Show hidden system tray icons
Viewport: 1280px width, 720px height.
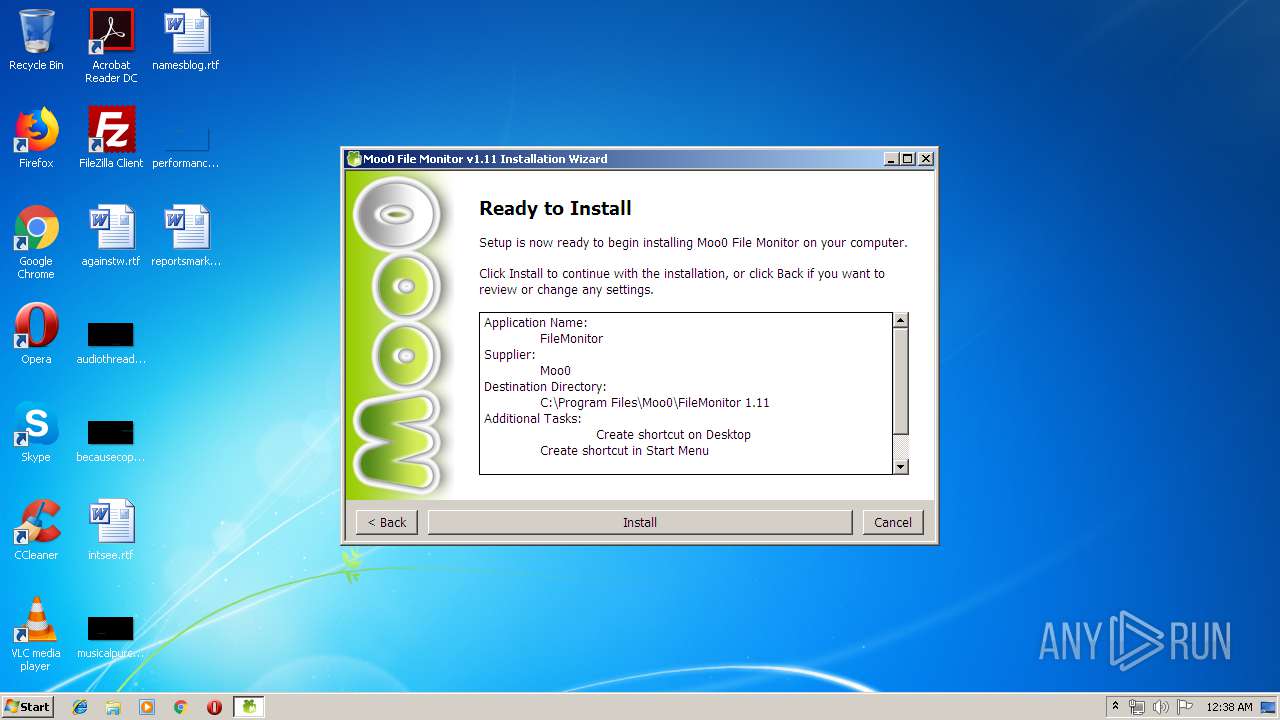click(x=1115, y=707)
